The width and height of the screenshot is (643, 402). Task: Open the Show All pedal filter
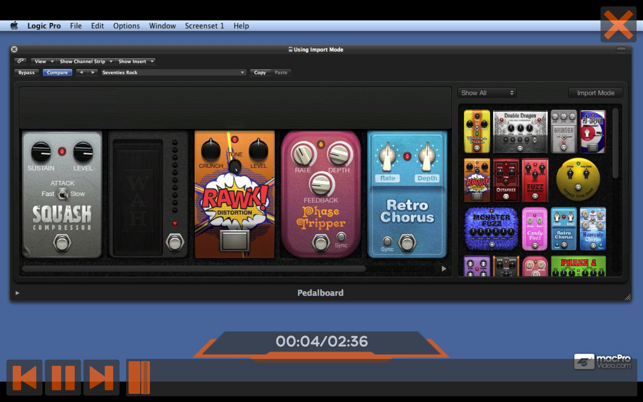(x=487, y=93)
